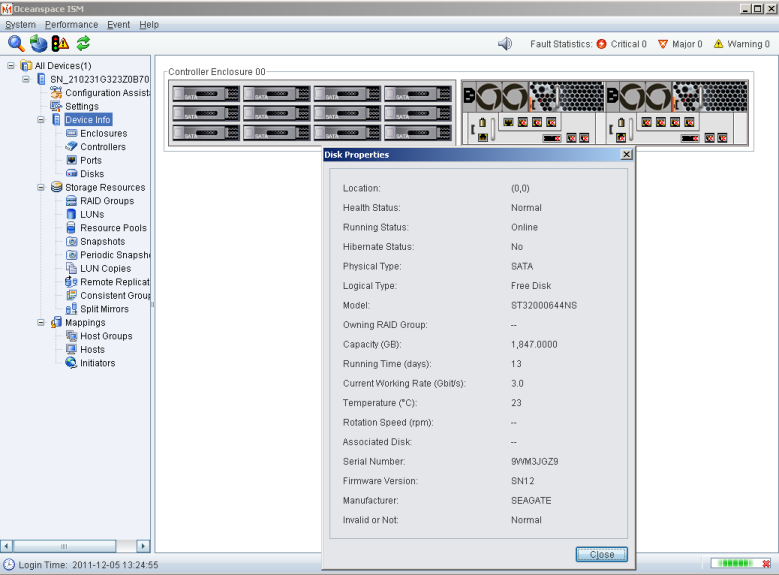Close Disk Properties with the title X

coord(626,155)
